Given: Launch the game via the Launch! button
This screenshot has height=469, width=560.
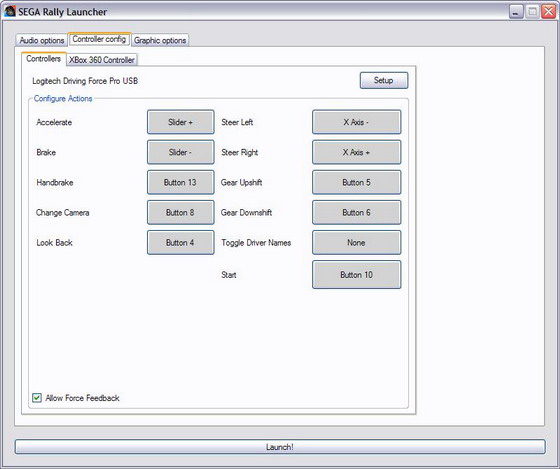Looking at the screenshot, I should [280, 447].
